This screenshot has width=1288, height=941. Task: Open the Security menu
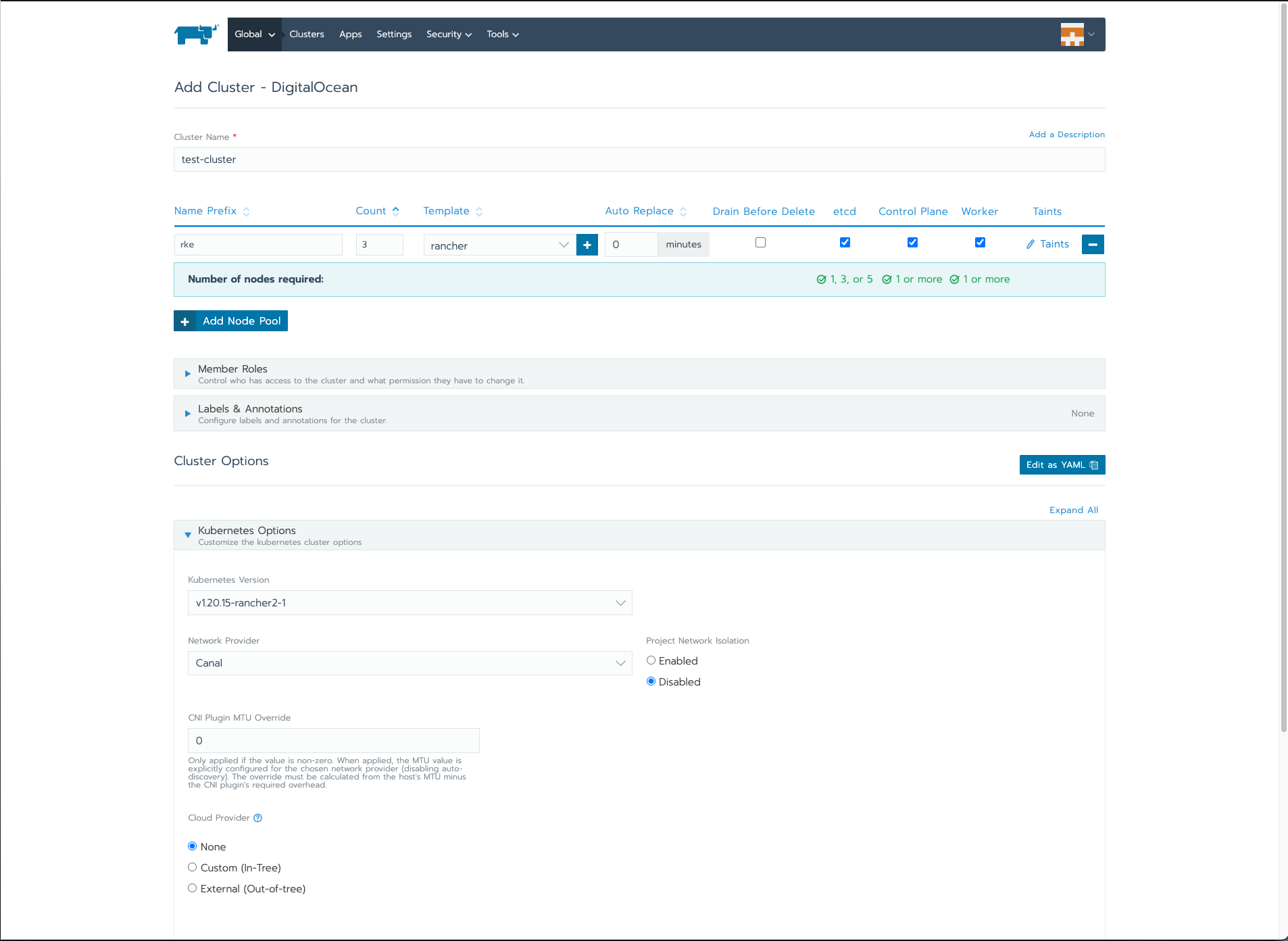point(449,34)
